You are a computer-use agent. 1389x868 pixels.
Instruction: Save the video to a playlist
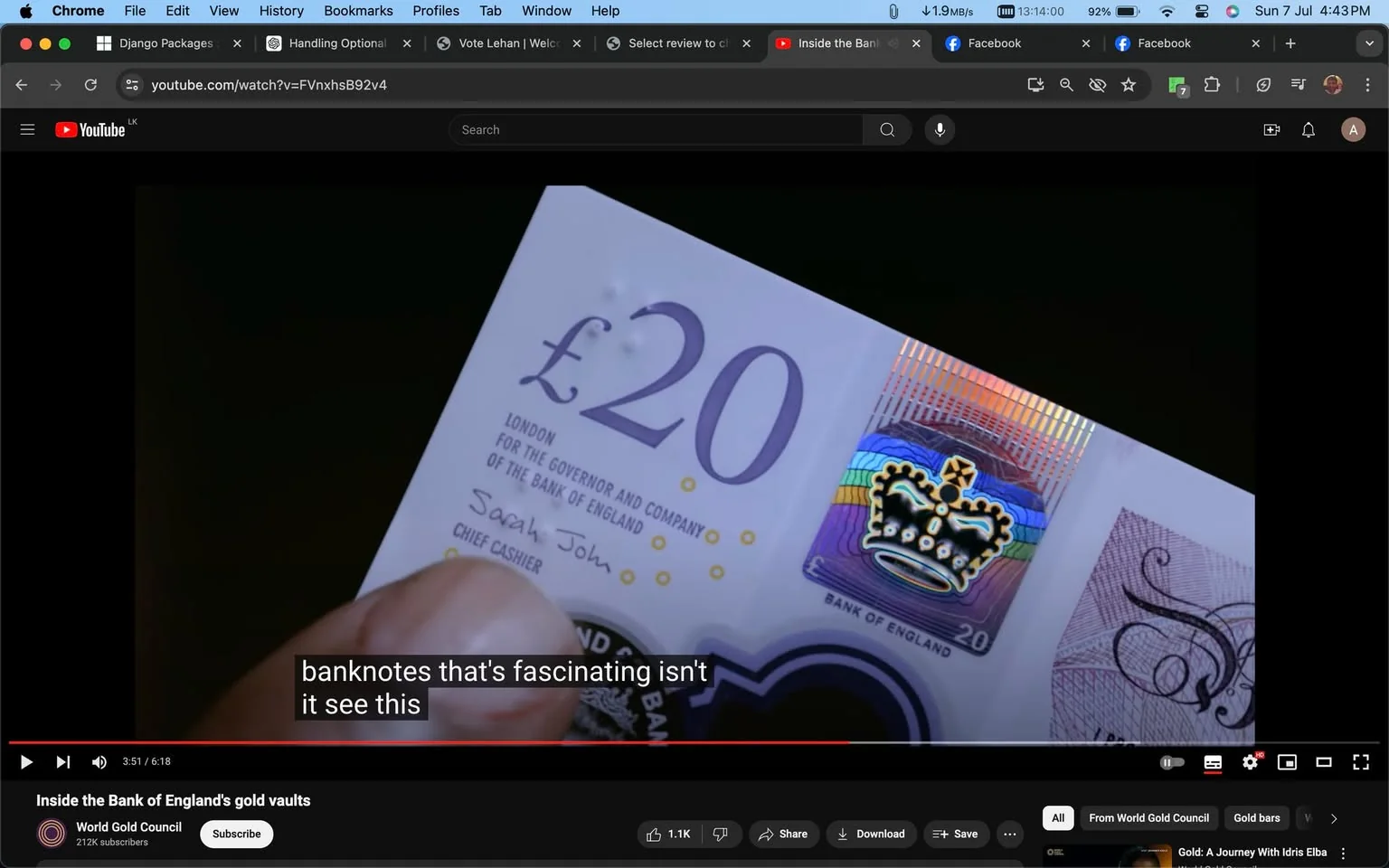click(956, 834)
